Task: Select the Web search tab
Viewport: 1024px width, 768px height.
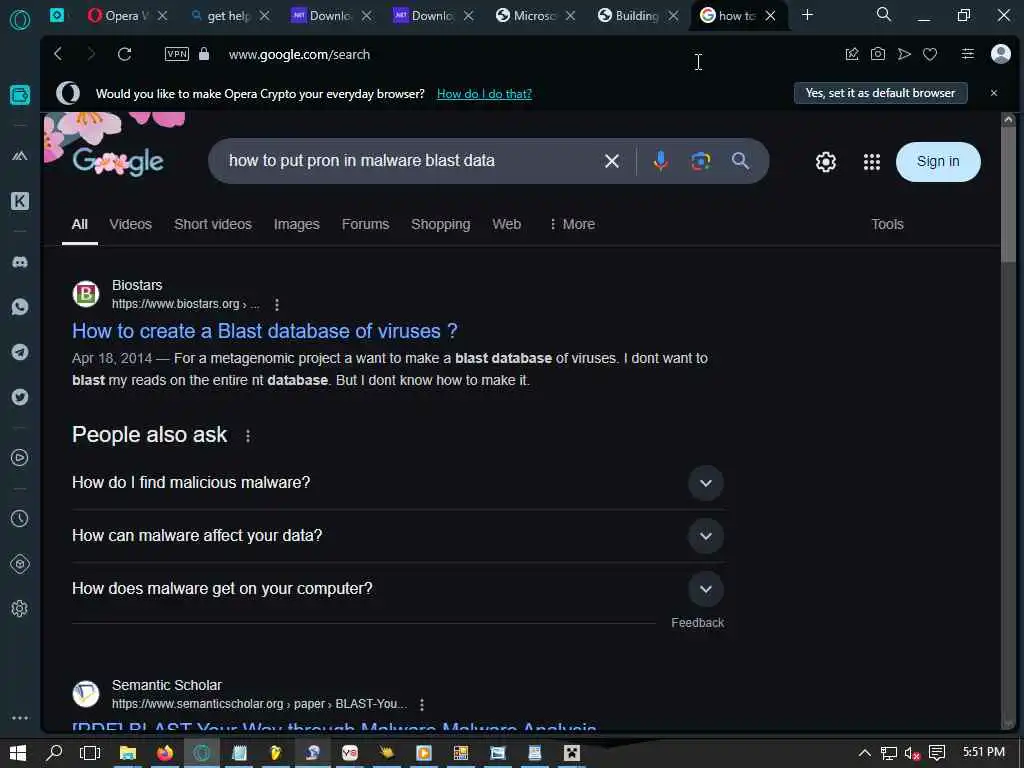Action: 507,224
